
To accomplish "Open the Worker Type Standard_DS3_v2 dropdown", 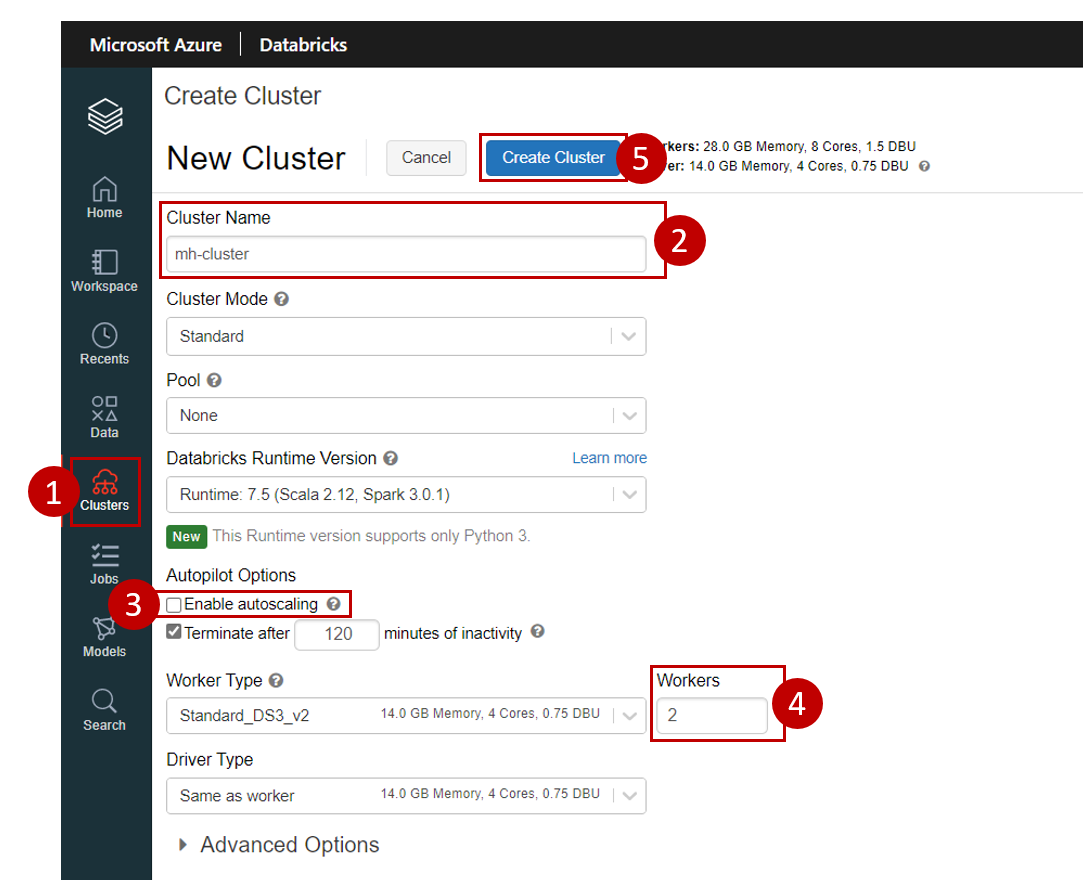I will (406, 715).
